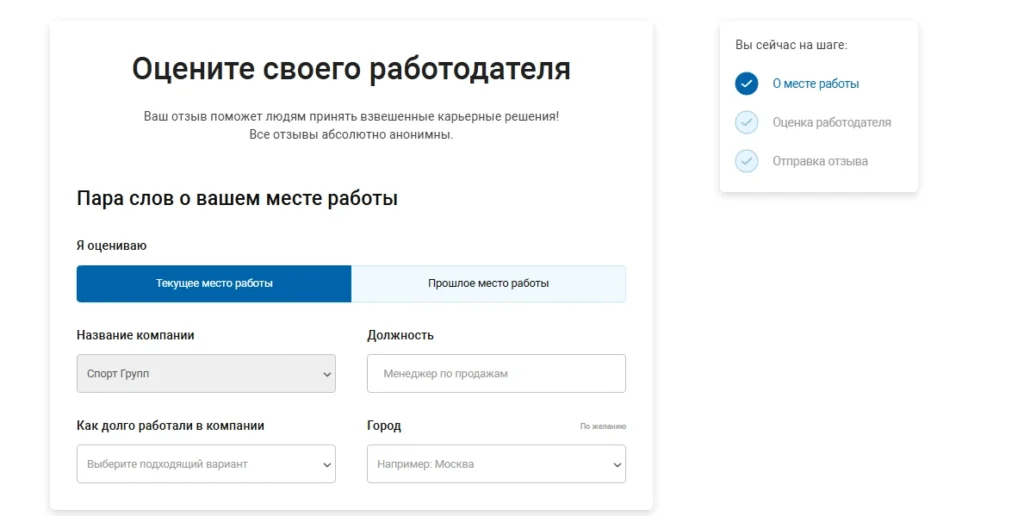The height and width of the screenshot is (516, 1024).
Task: Click the 'Как долго работали в компании' label
Action: (170, 425)
